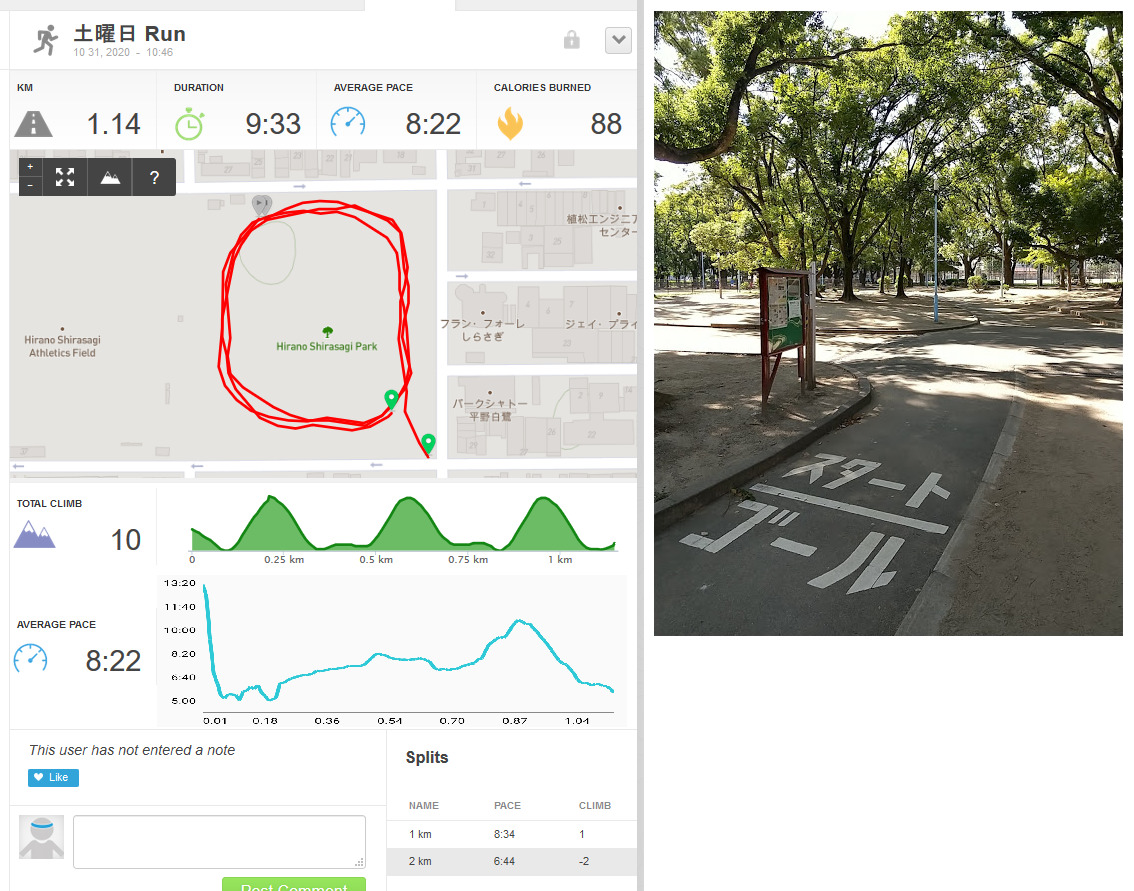
Task: Click the comment text box
Action: point(219,842)
